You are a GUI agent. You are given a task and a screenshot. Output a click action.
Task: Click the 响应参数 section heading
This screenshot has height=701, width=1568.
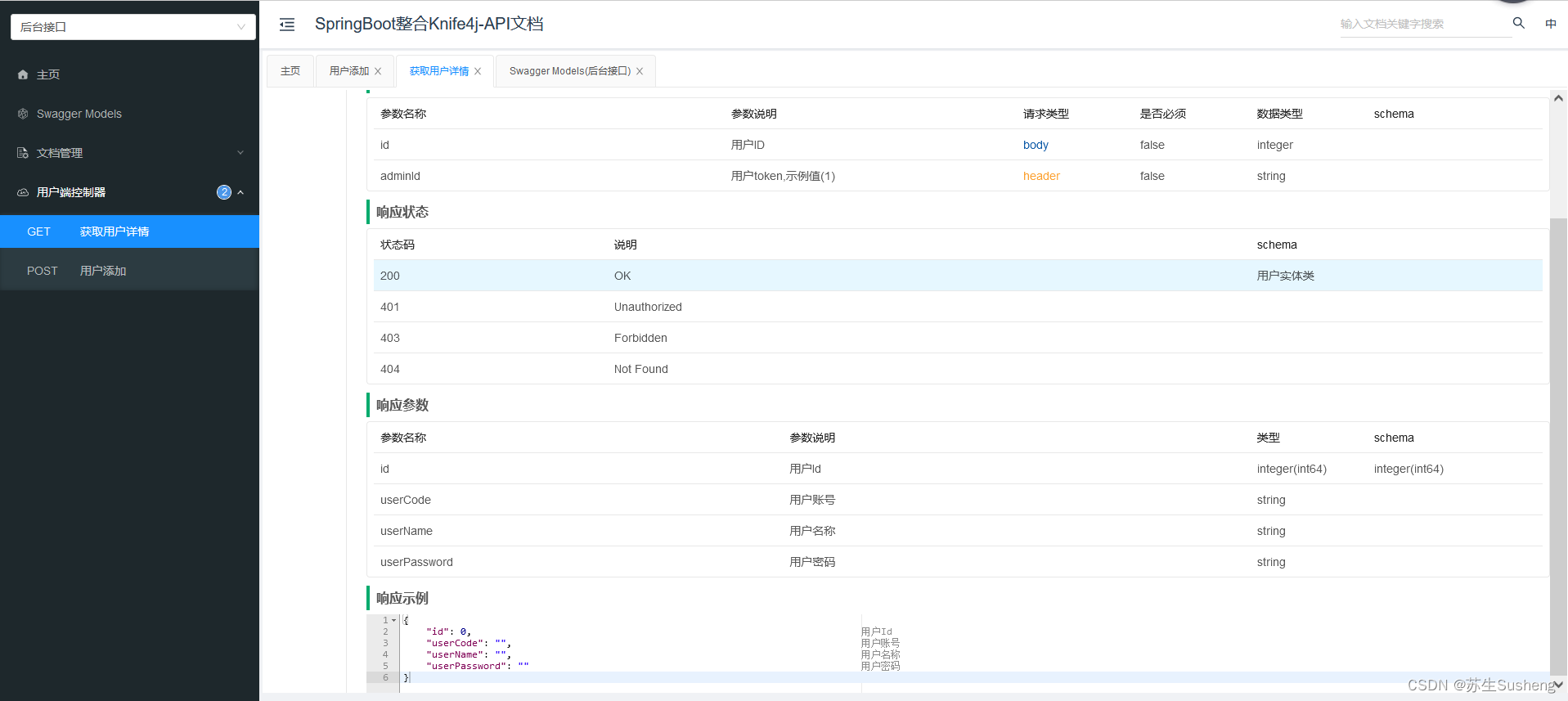402,405
